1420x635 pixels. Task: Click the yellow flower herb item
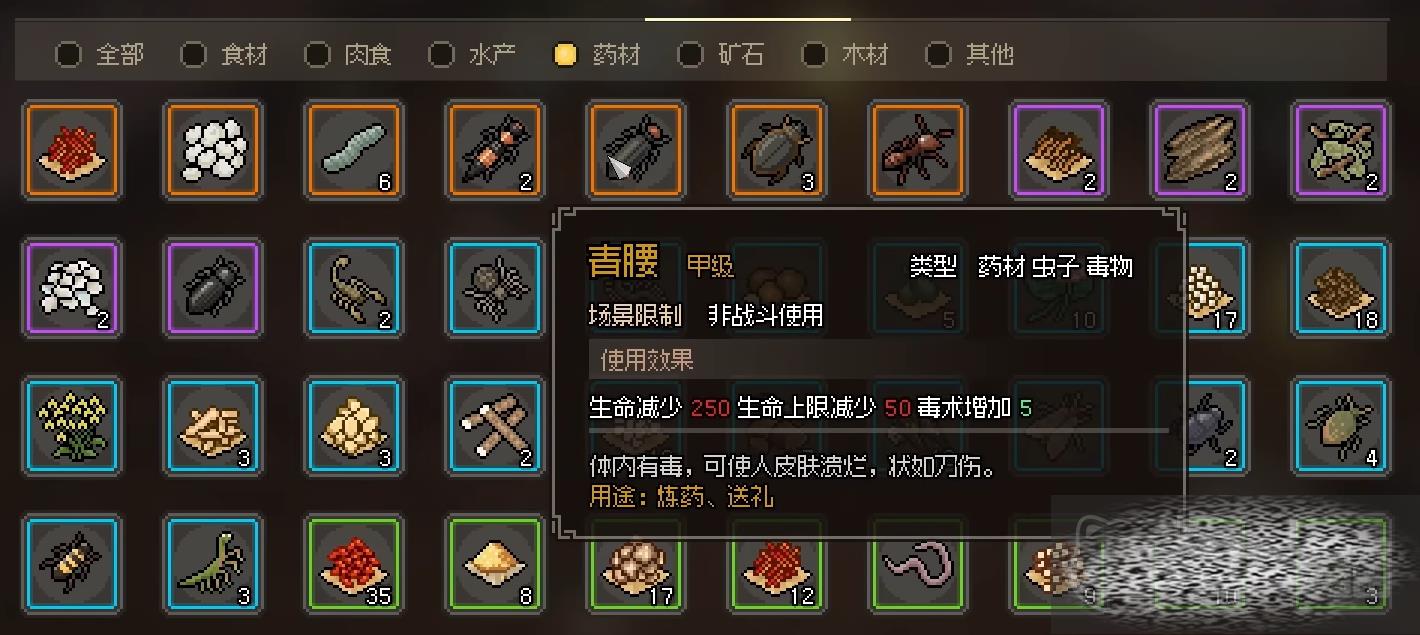pyautogui.click(x=71, y=426)
